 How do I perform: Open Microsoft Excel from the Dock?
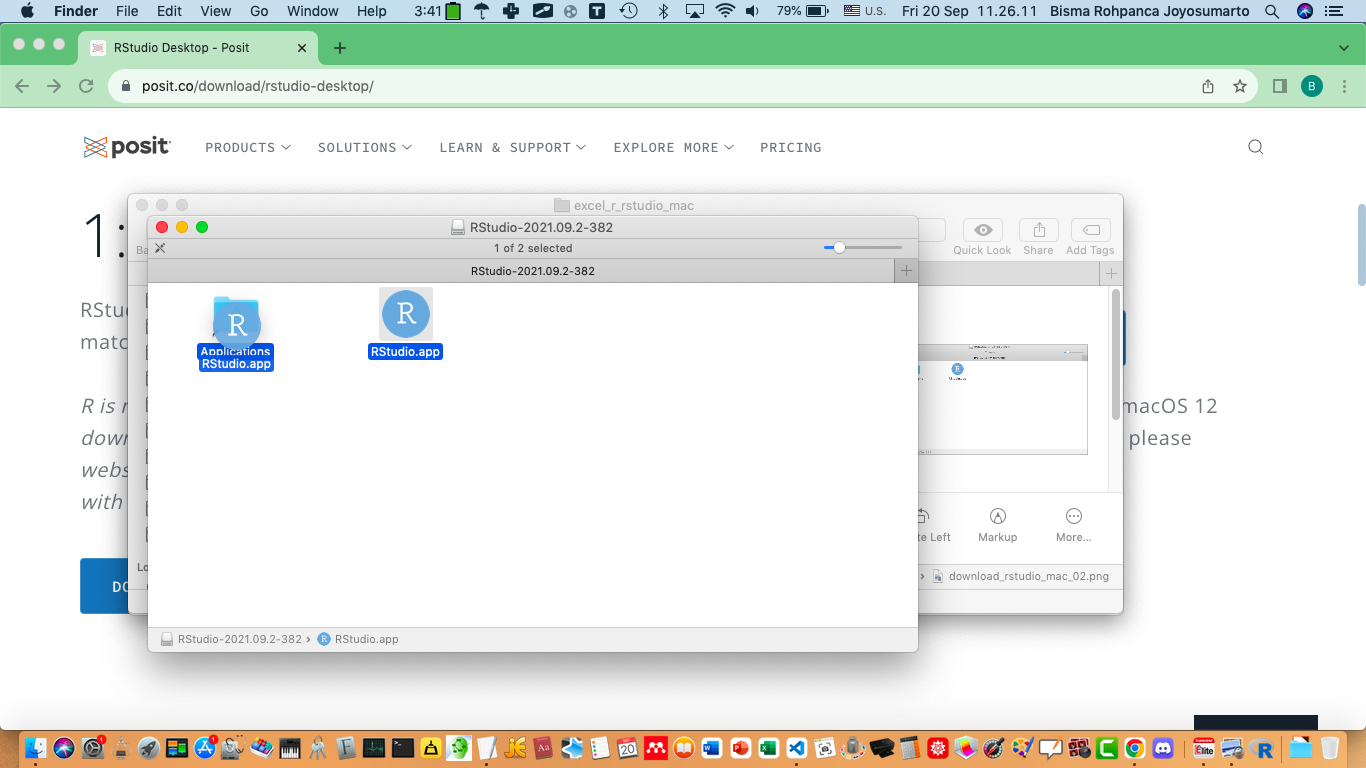768,747
